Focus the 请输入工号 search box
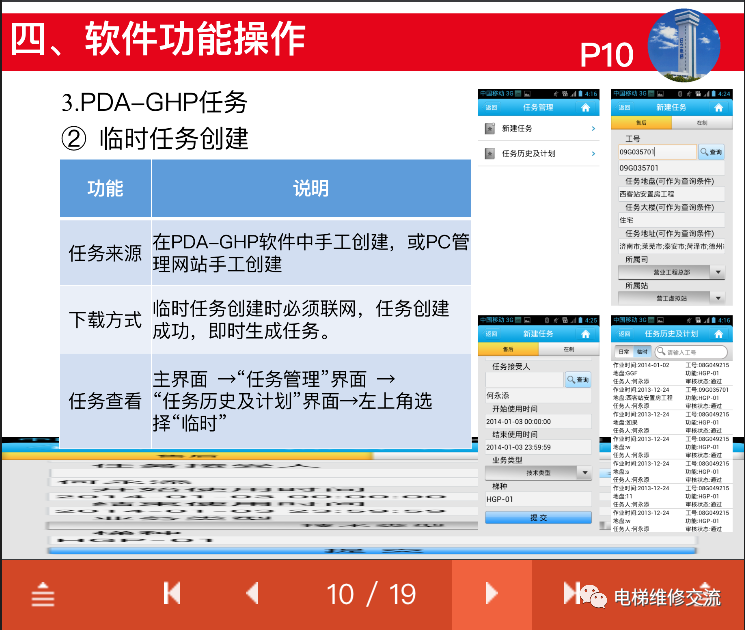The width and height of the screenshot is (745, 630). tap(691, 352)
